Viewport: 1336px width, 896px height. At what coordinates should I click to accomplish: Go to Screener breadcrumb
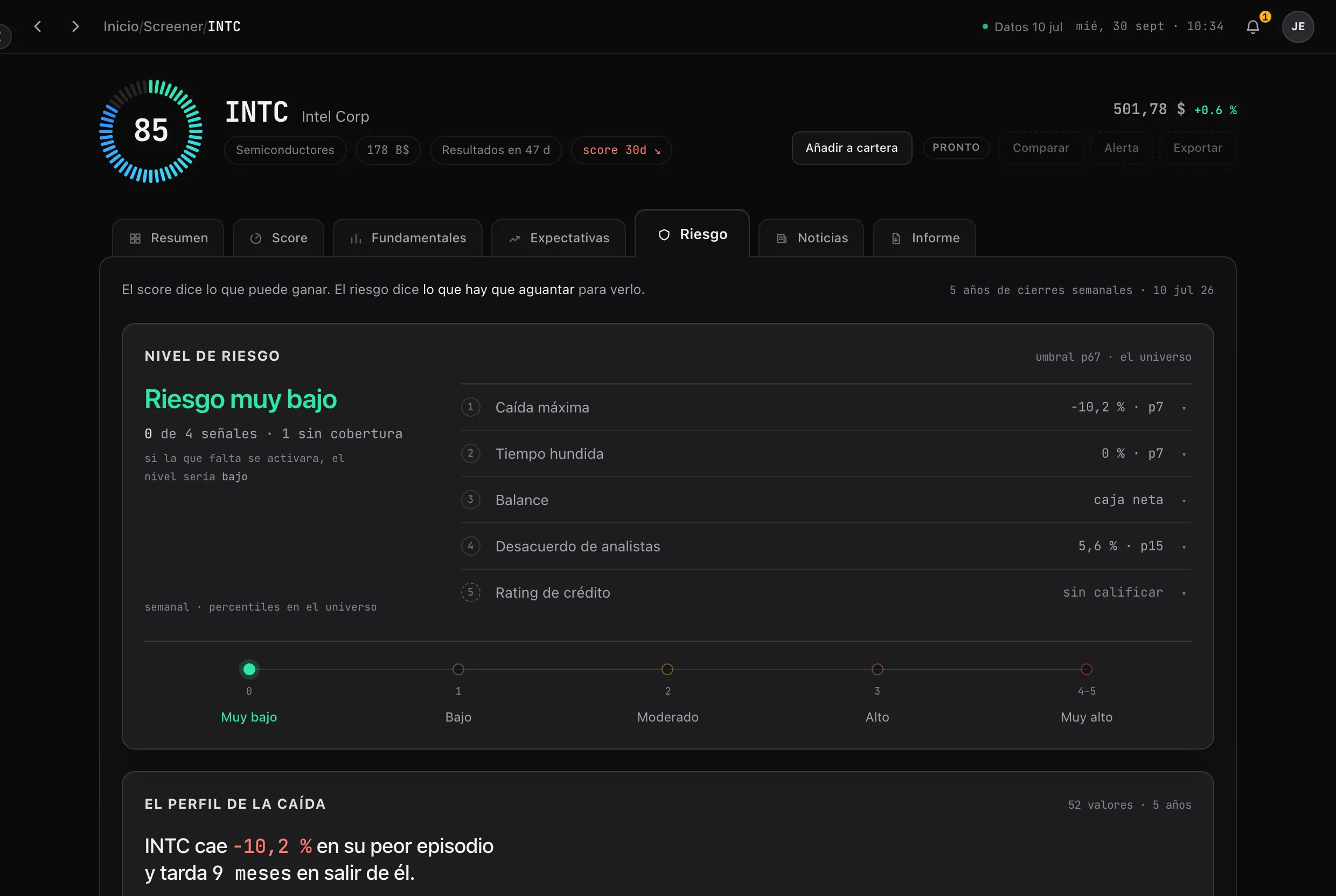coord(173,26)
